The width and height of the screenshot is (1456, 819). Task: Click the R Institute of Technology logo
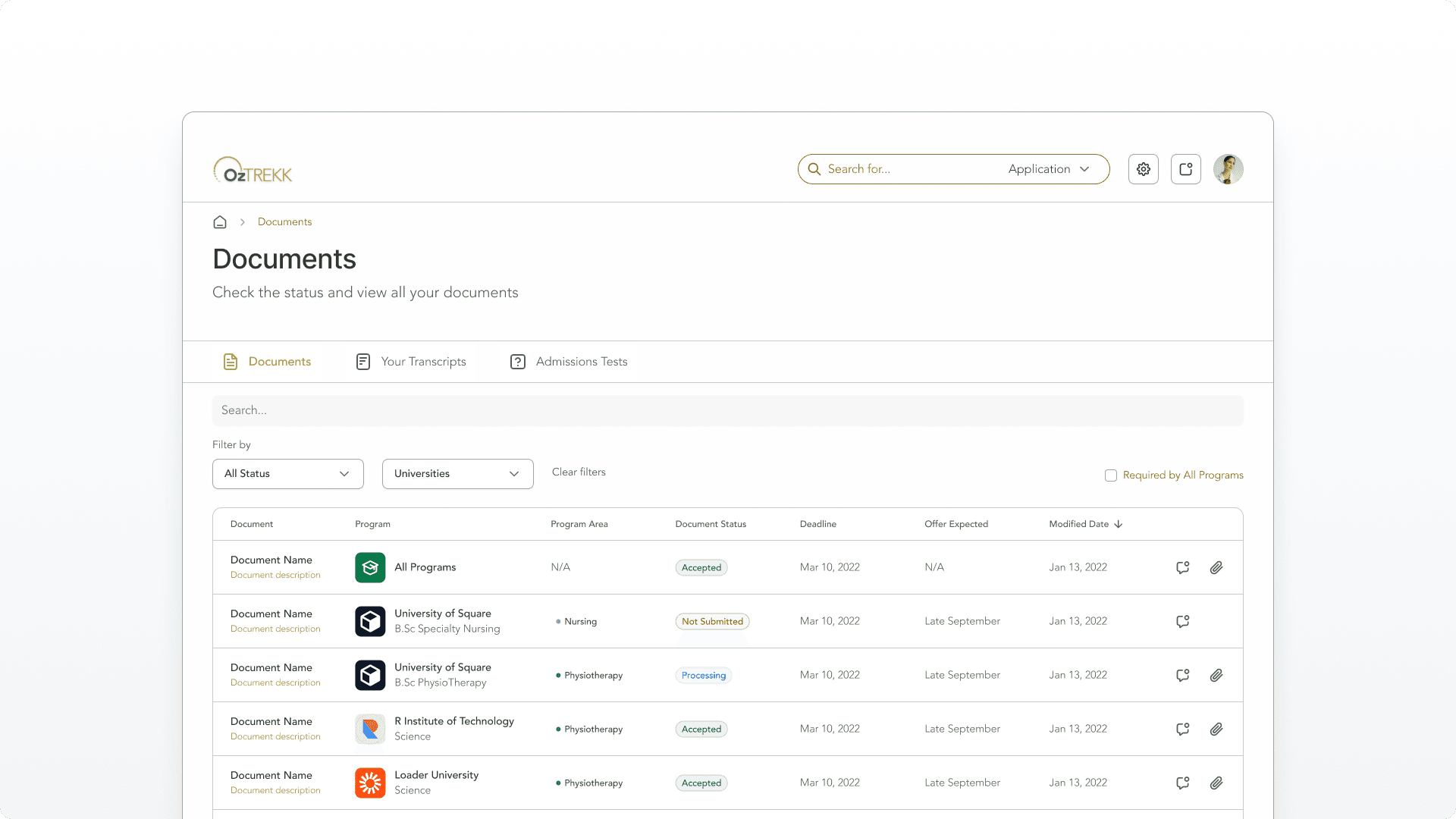[370, 729]
